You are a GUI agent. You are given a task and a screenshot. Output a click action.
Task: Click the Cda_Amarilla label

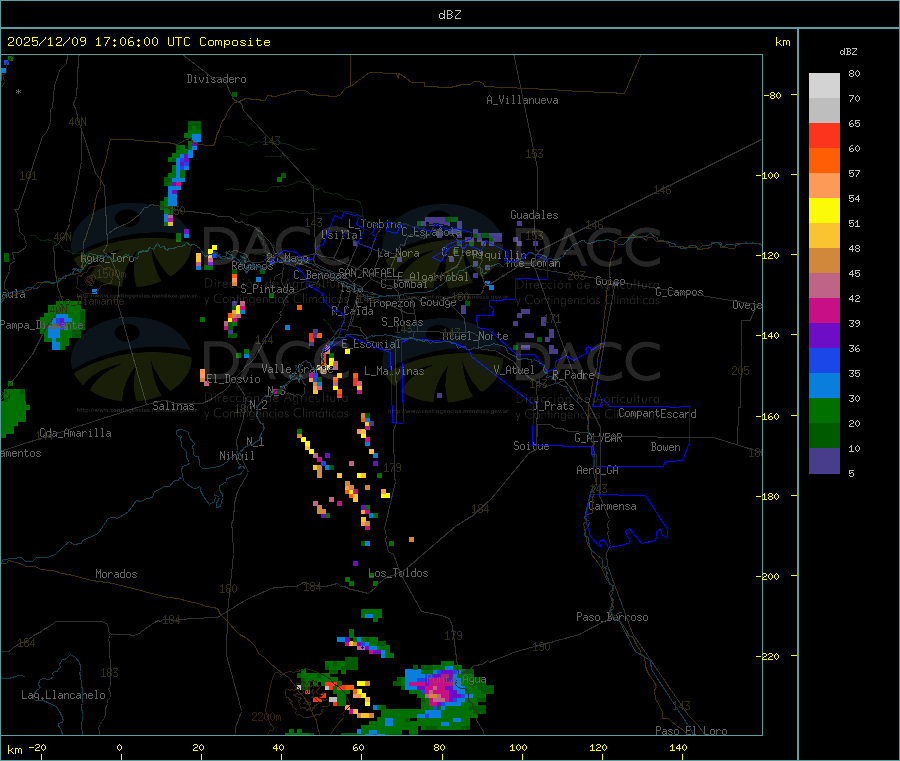[75, 433]
